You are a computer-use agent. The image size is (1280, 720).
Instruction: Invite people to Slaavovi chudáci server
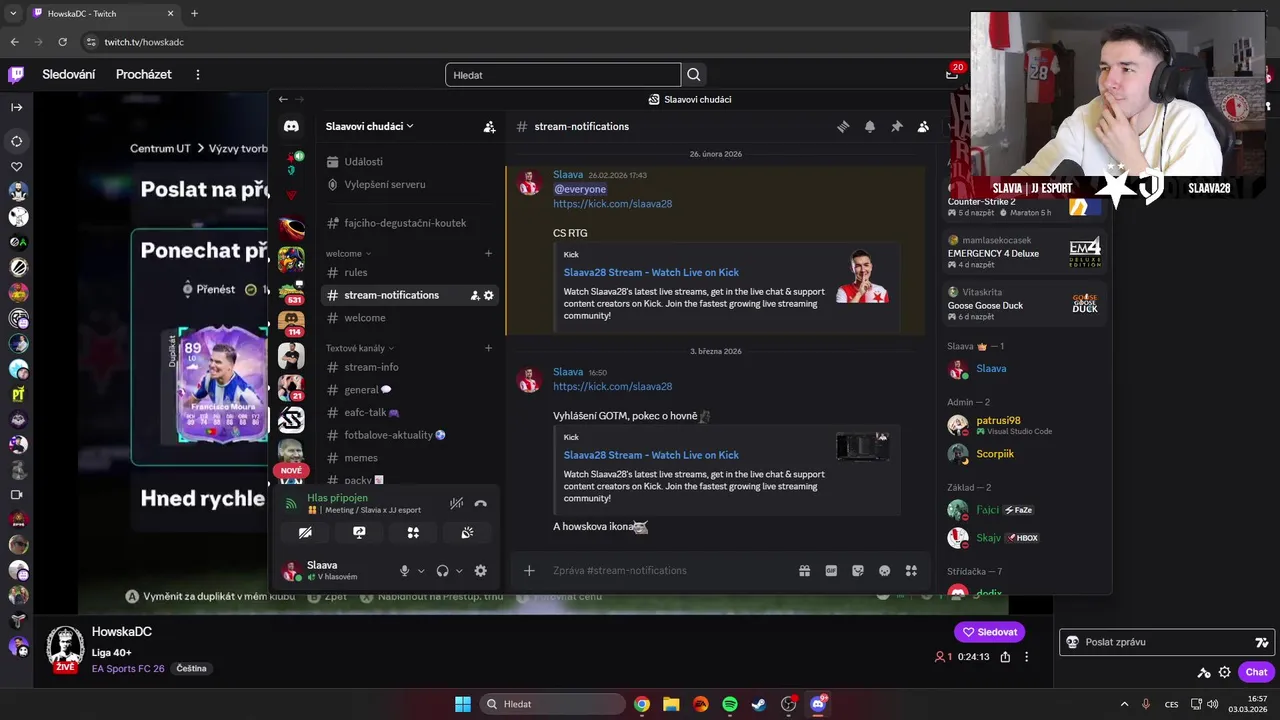tap(489, 127)
